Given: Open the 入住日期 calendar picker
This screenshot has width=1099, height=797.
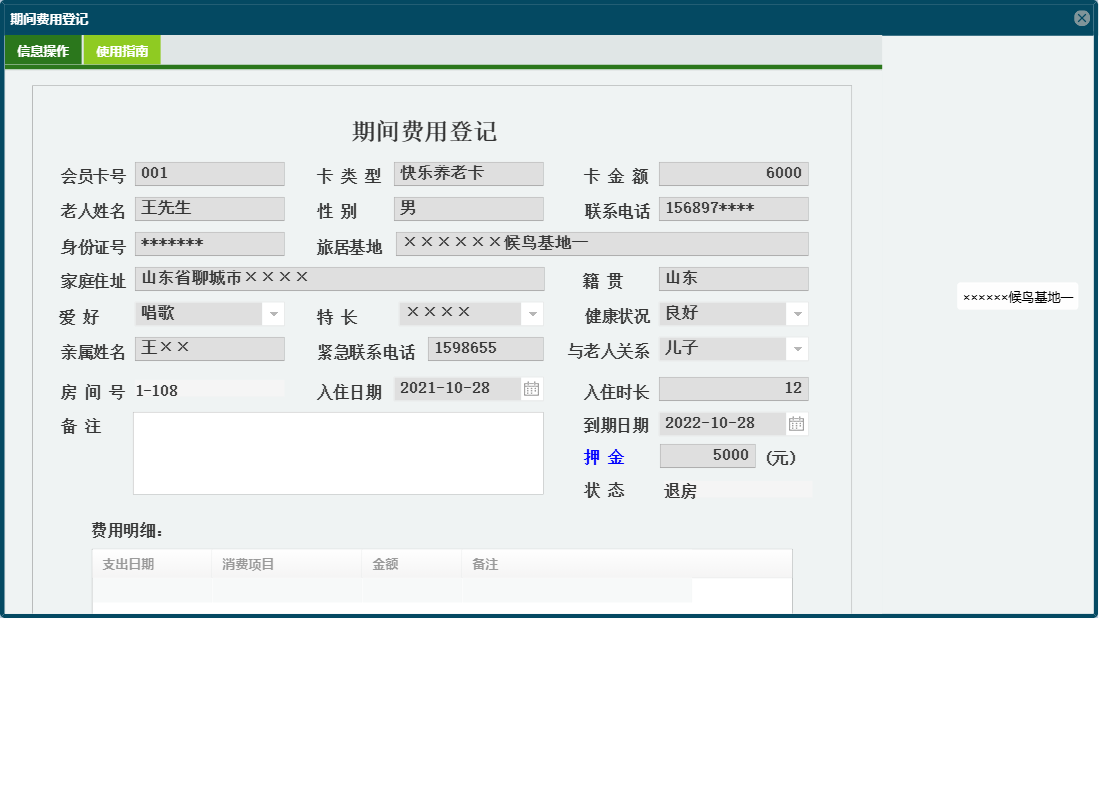Looking at the screenshot, I should coord(530,388).
